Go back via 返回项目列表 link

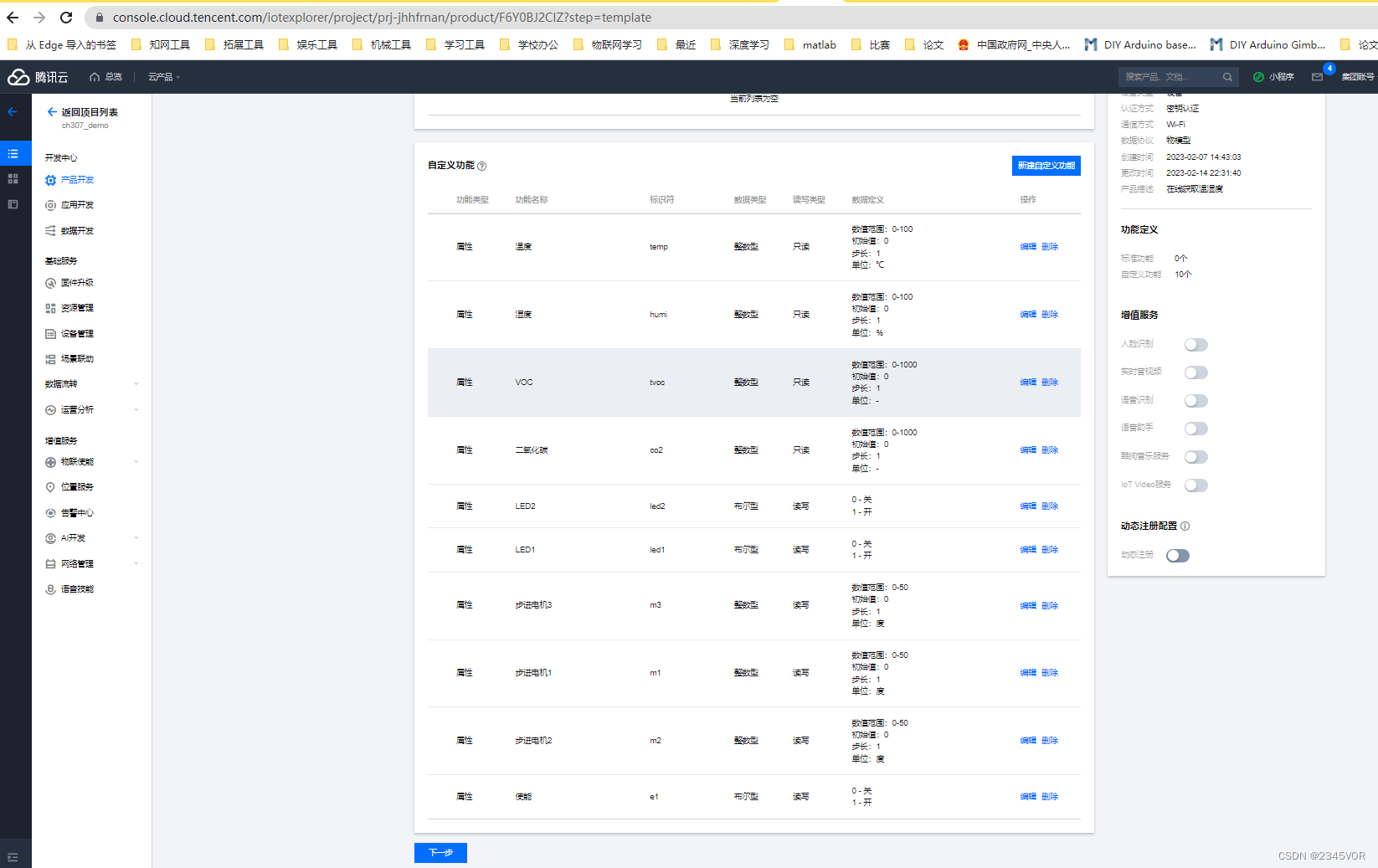point(83,112)
